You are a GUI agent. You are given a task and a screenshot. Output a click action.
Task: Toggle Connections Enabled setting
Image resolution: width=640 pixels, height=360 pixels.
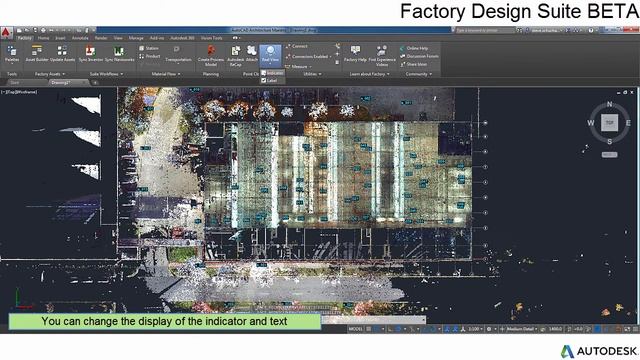(309, 56)
